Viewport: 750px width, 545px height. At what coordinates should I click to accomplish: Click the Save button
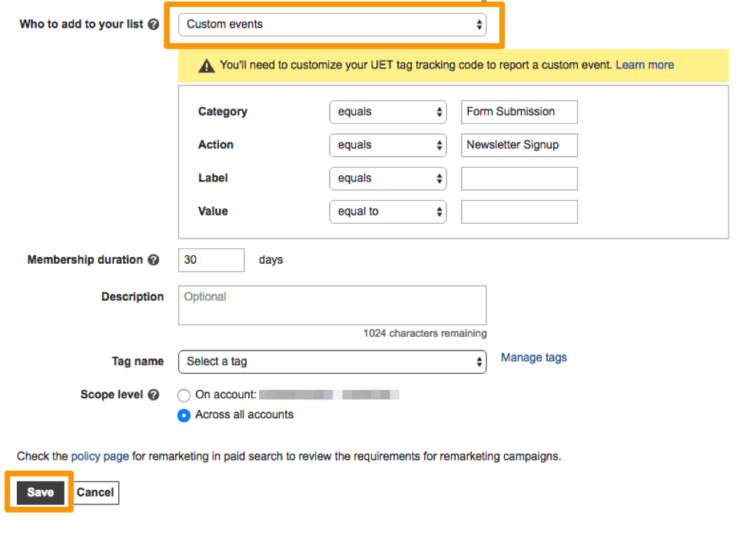(40, 492)
